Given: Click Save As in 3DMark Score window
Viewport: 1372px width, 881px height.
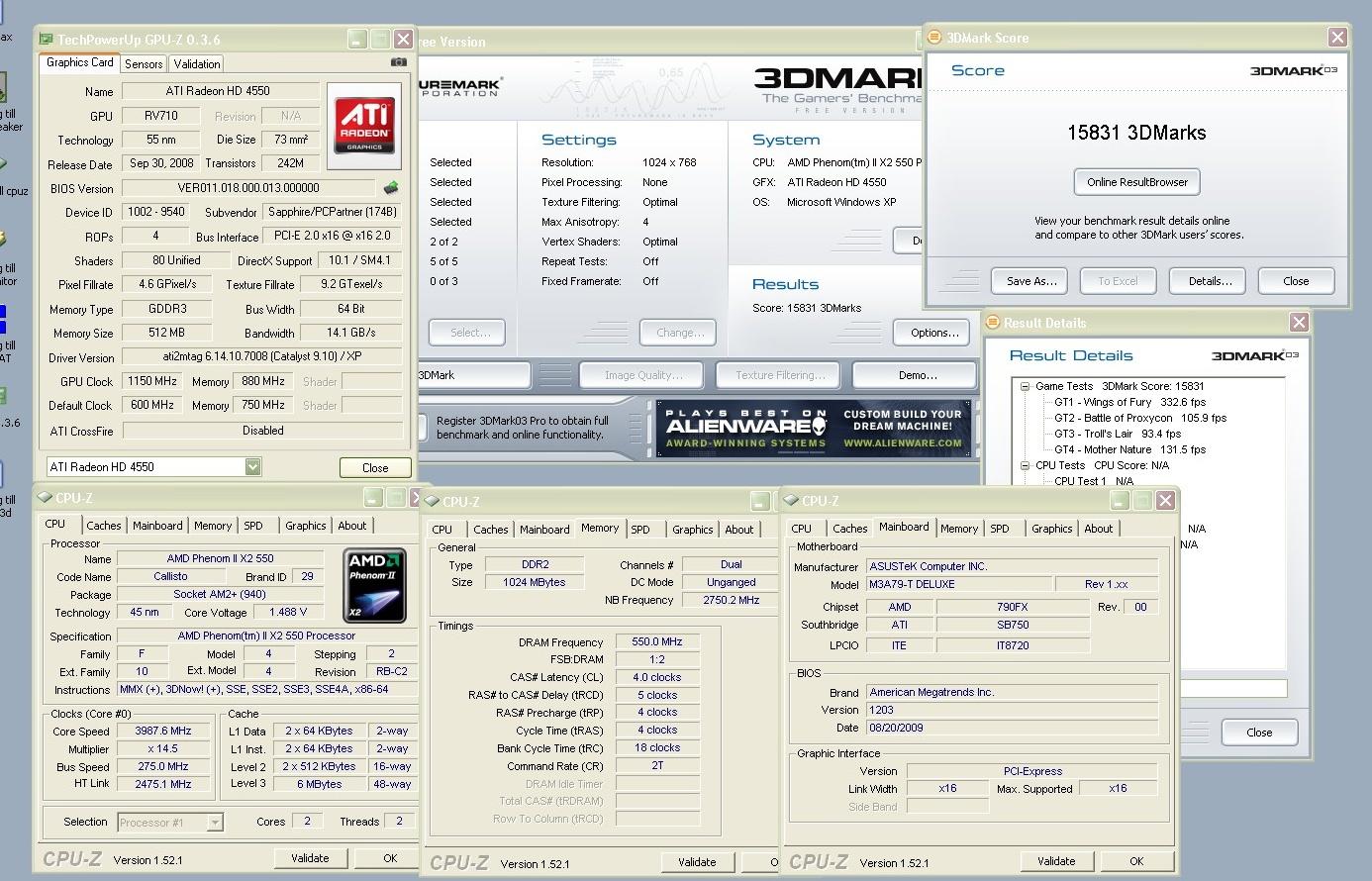Looking at the screenshot, I should coord(1031,281).
